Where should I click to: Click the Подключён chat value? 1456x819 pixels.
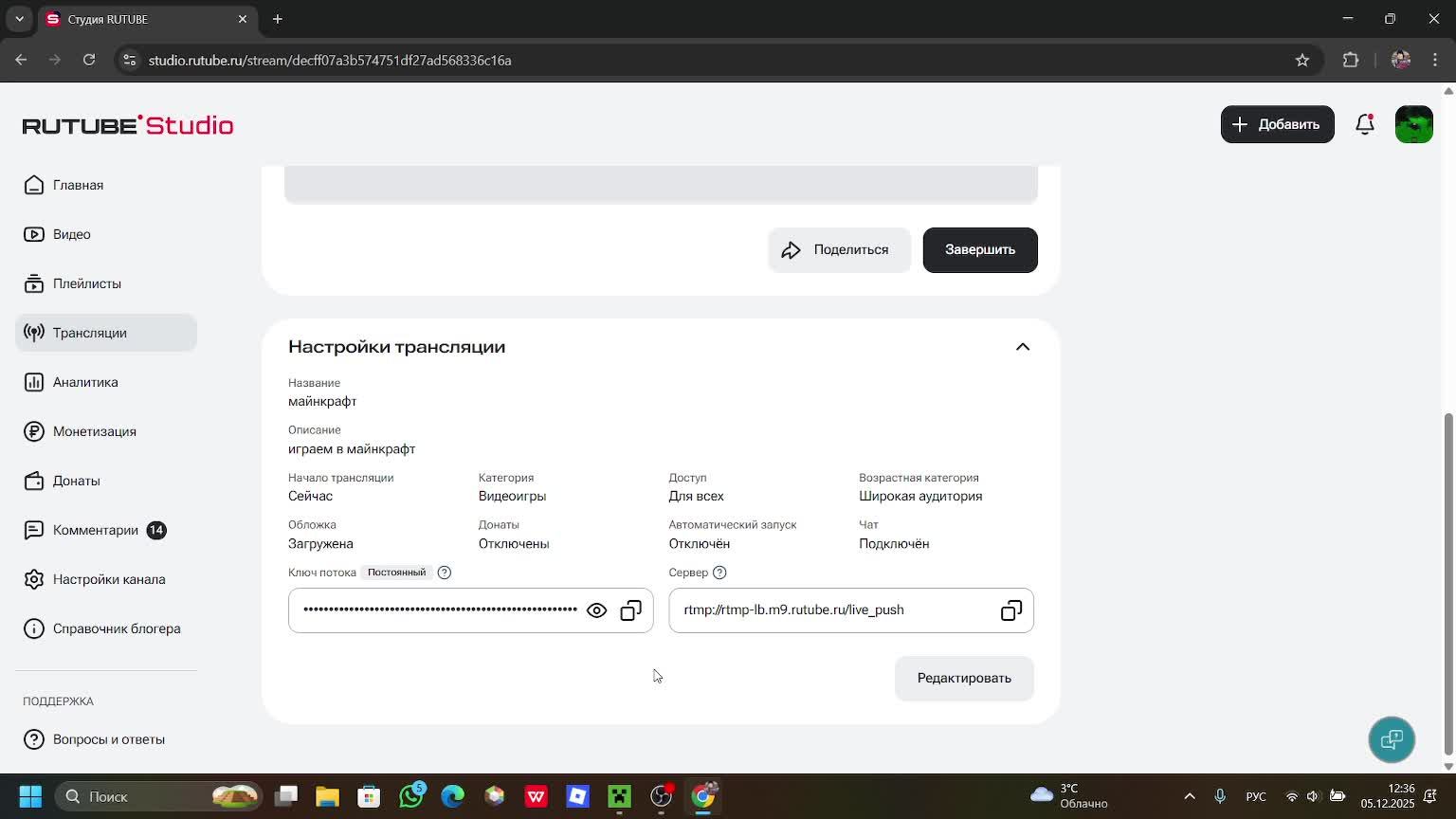(x=894, y=544)
